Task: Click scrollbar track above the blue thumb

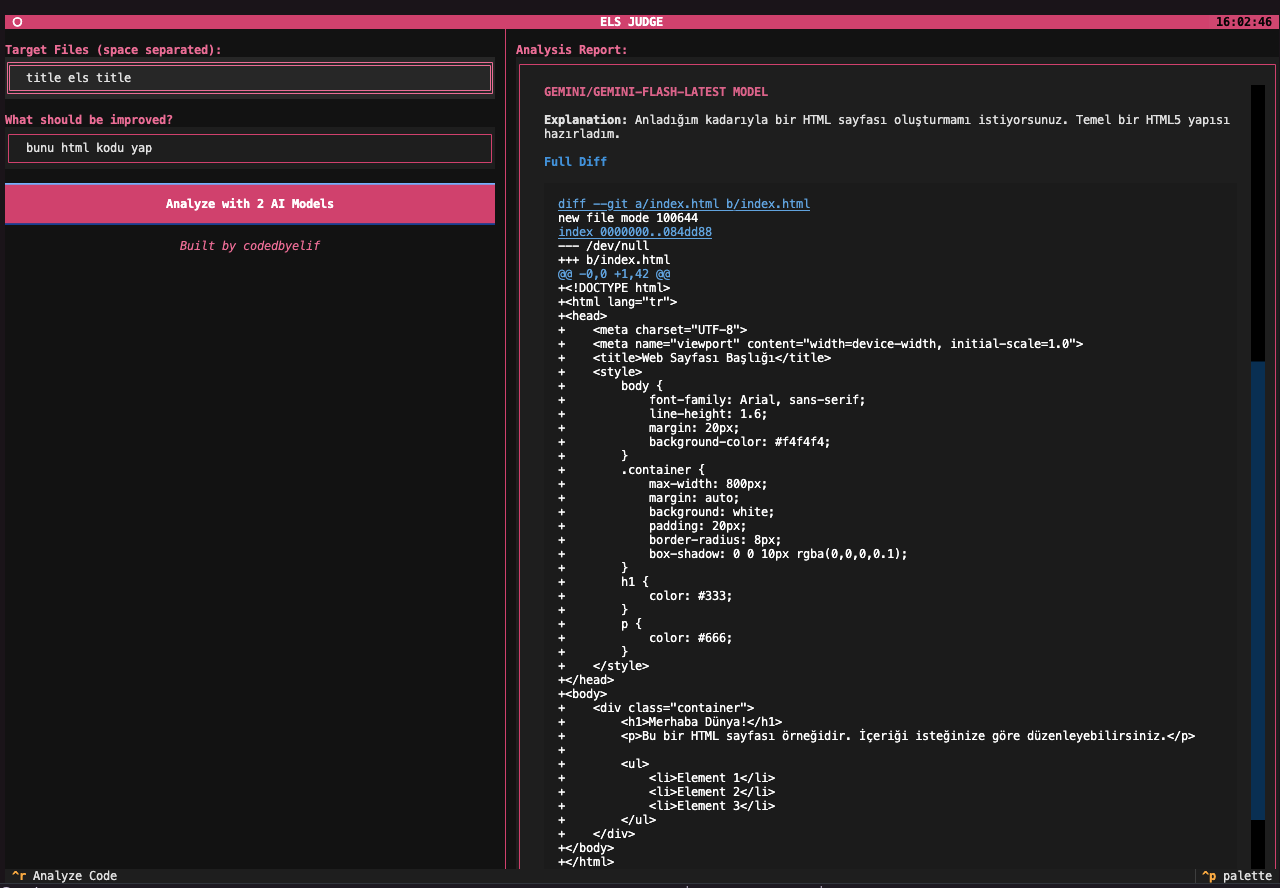Action: [x=1257, y=220]
